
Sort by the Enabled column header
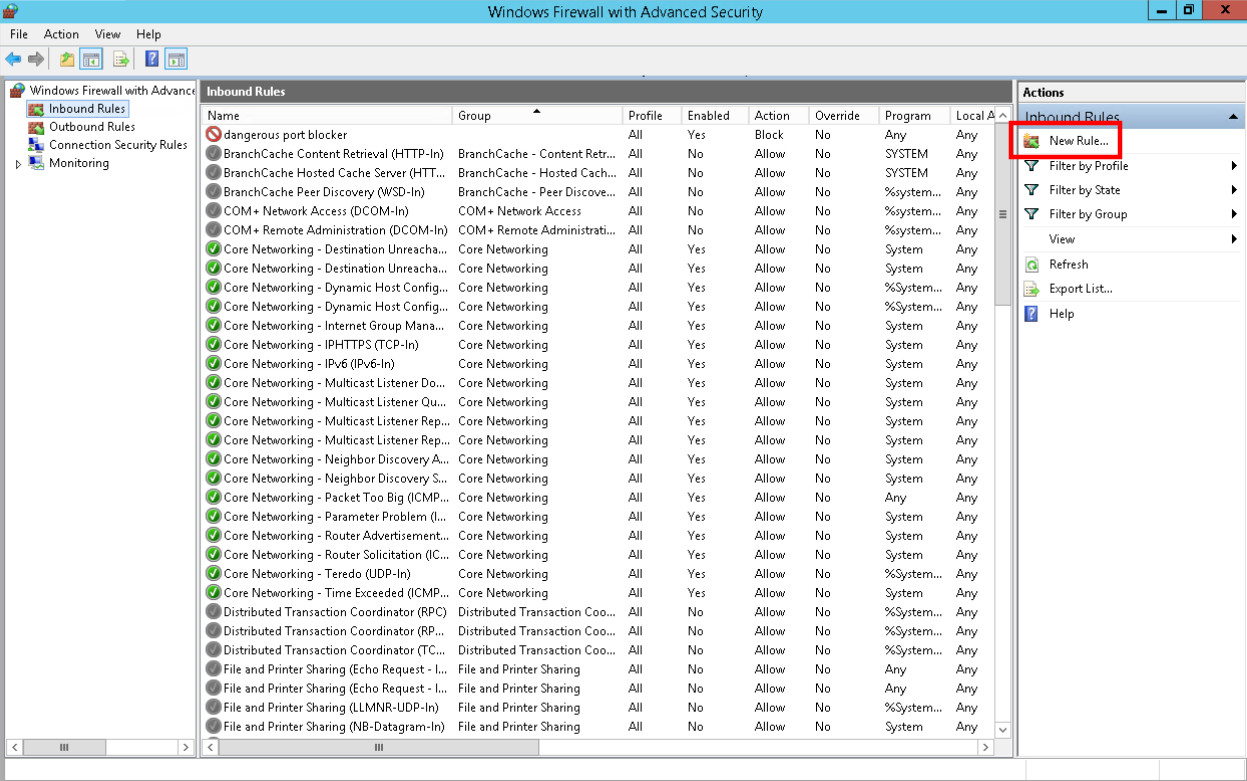click(716, 116)
